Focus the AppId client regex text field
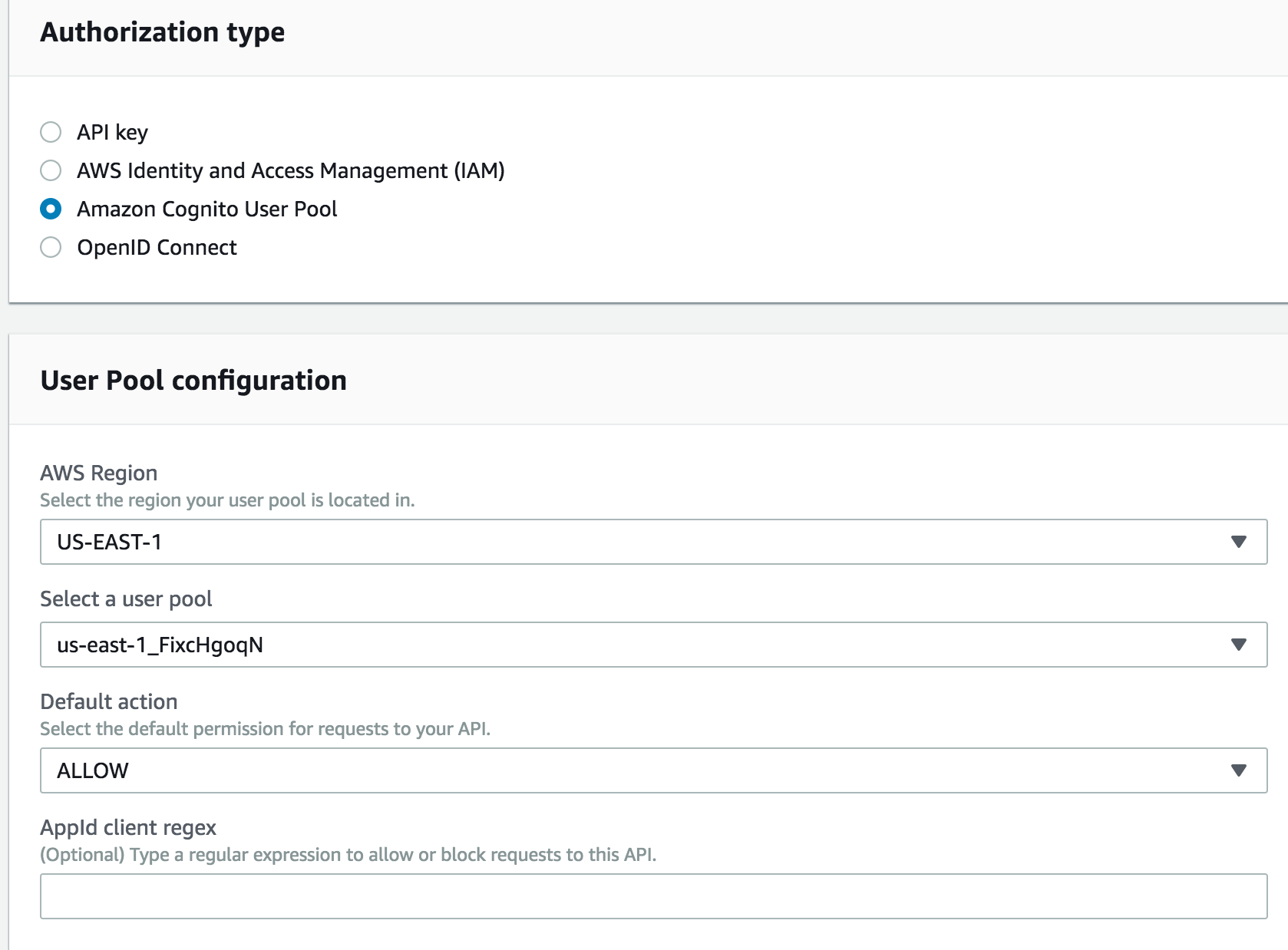Viewport: 1288px width, 950px height. click(x=653, y=896)
